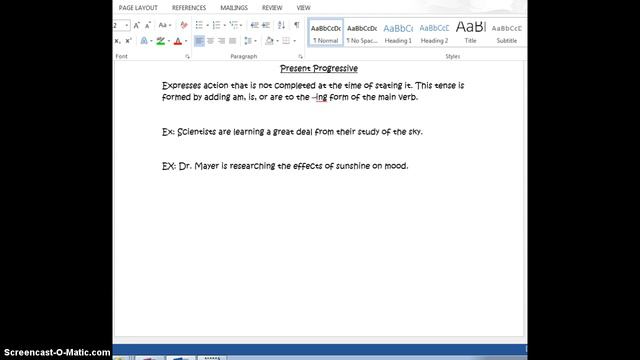
Task: Apply the Heading 1 style
Action: [398, 33]
